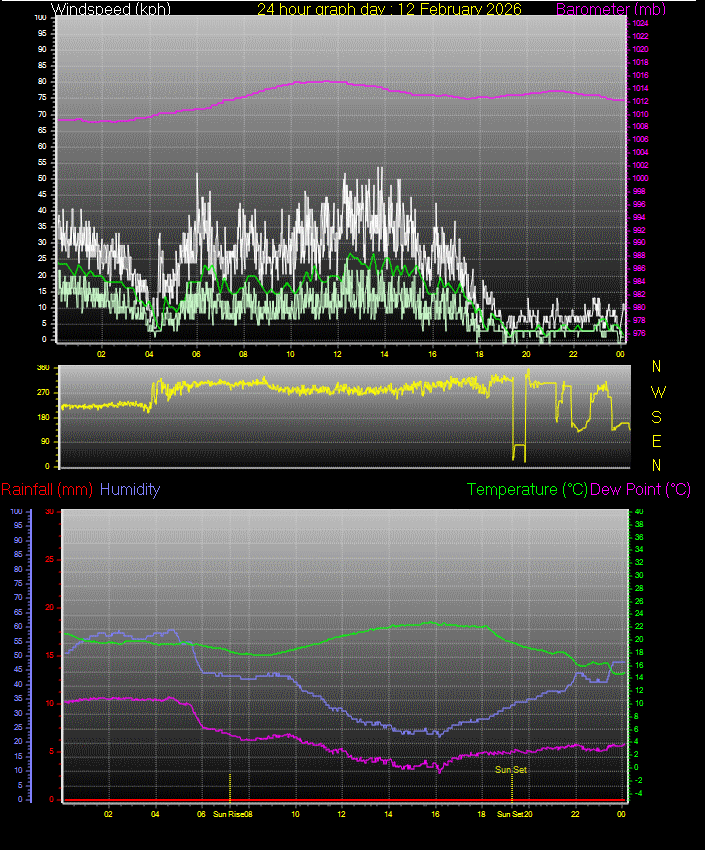Click the 75 value on the windspeed axis
The height and width of the screenshot is (850, 705).
[x=42, y=98]
